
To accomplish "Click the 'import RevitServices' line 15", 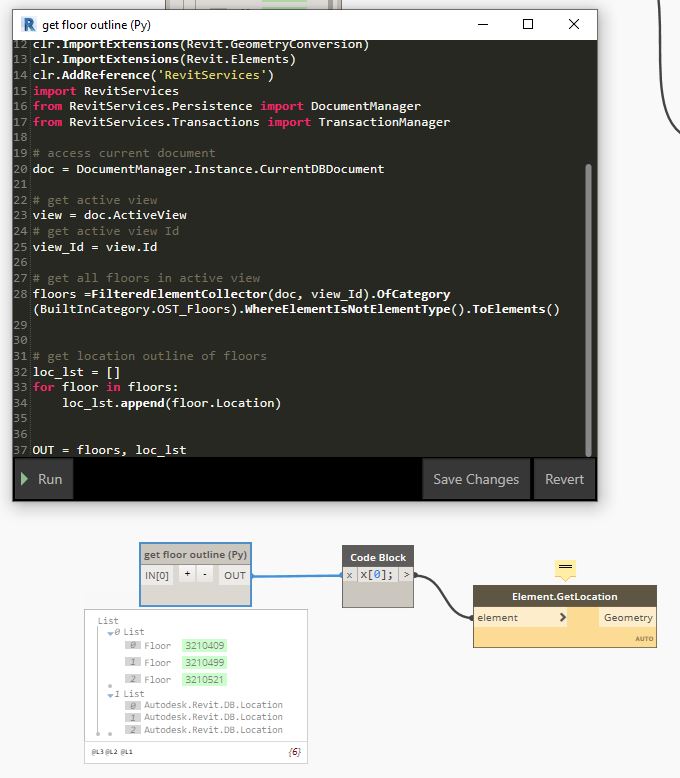I will (x=106, y=91).
